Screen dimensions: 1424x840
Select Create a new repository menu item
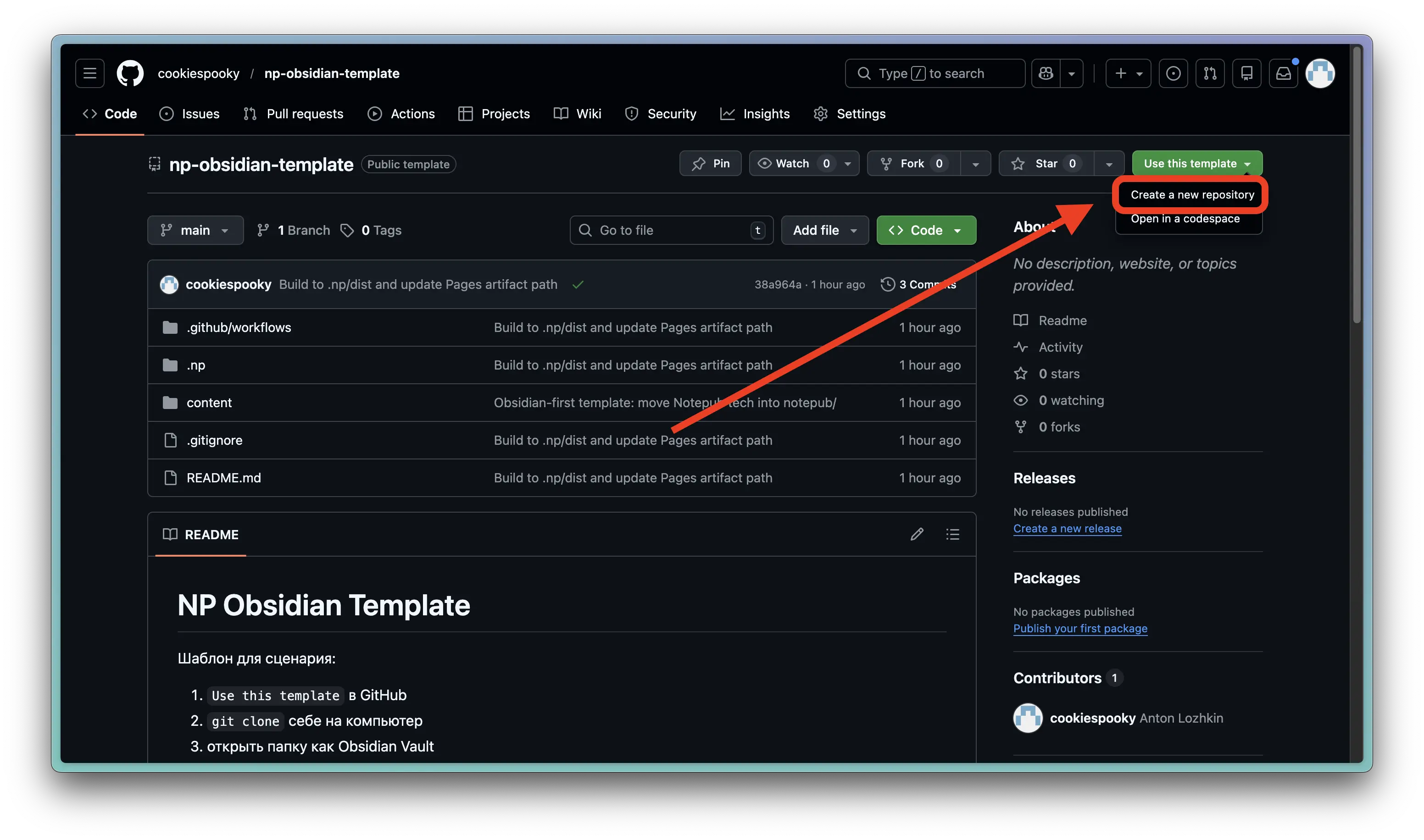click(1192, 195)
